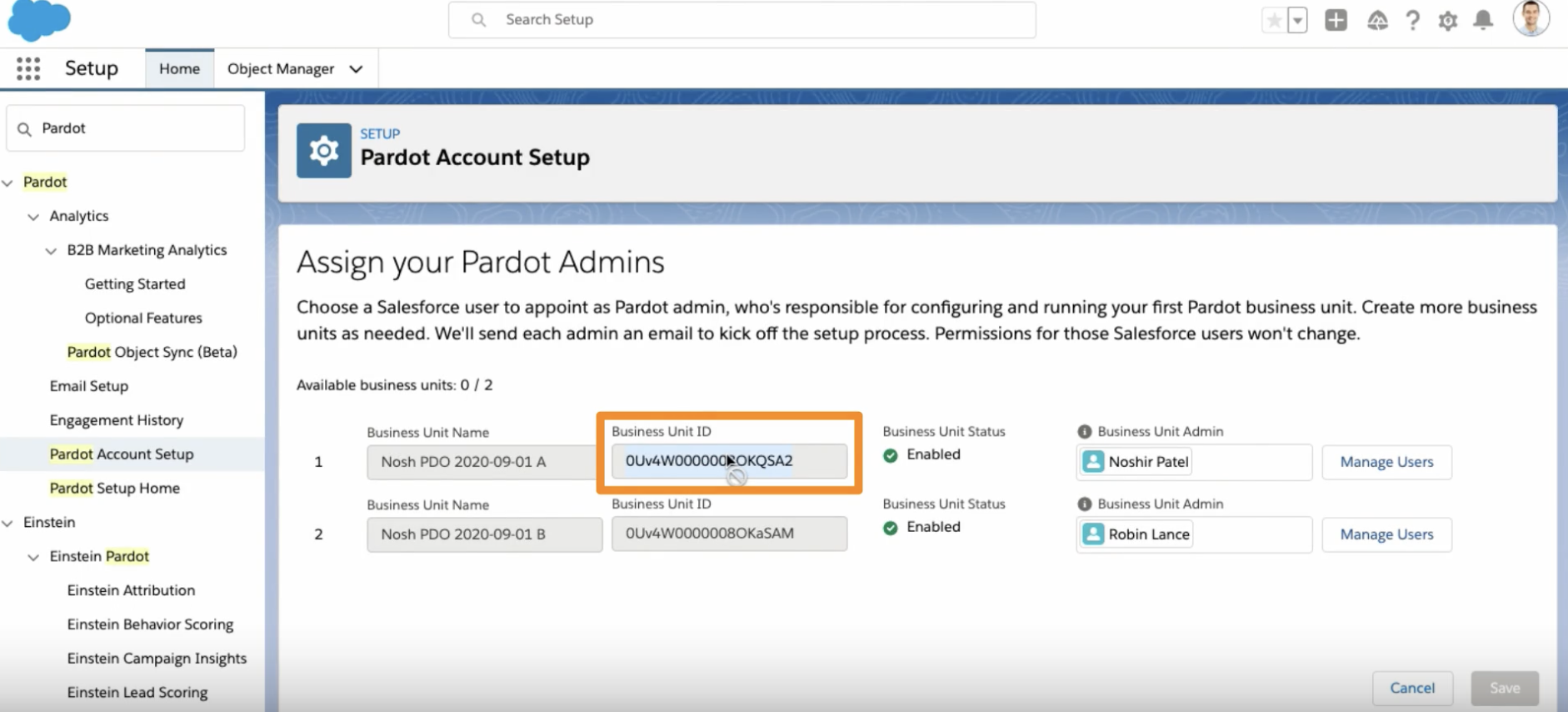1568x712 pixels.
Task: Open Einstein Lead Scoring
Action: coord(137,692)
